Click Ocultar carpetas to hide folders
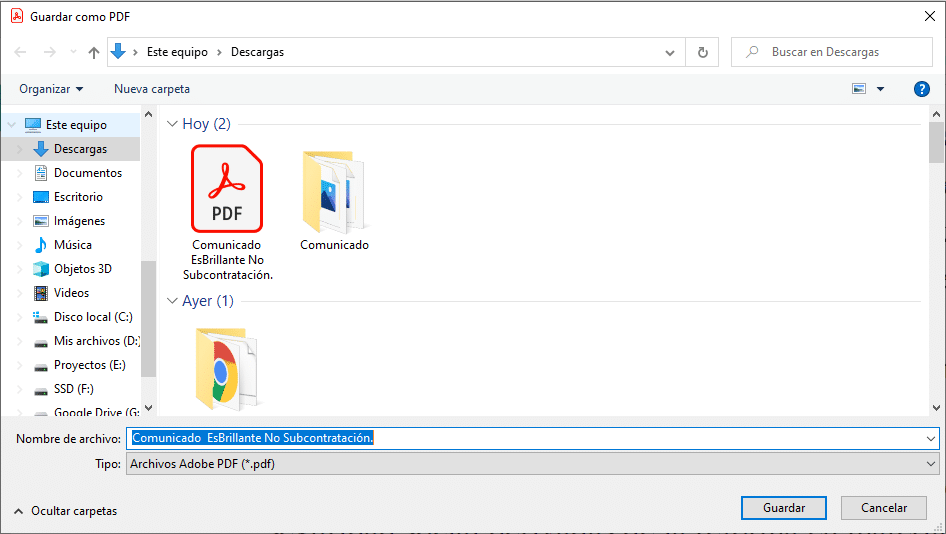Screen dimensions: 946x534 [x=65, y=511]
